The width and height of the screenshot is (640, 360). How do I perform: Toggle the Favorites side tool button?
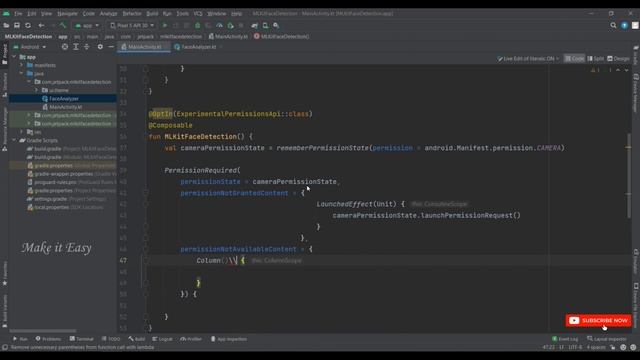[4, 273]
